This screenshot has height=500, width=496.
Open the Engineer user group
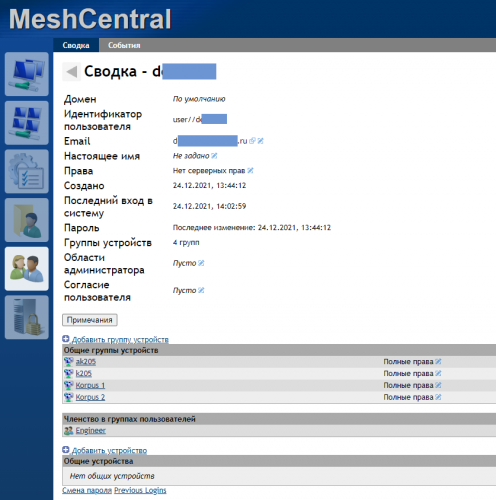coord(91,430)
